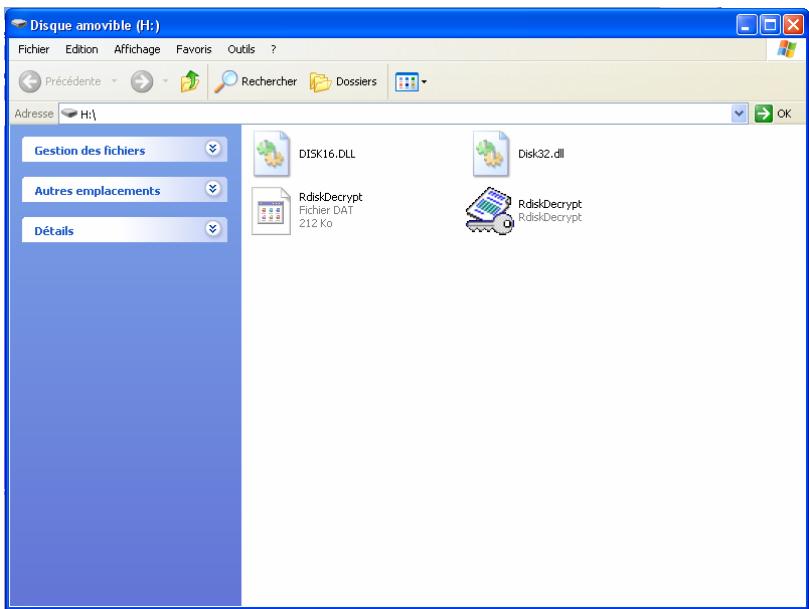809x609 pixels.
Task: Click the Windows flag logo in menu bar
Action: click(x=786, y=50)
